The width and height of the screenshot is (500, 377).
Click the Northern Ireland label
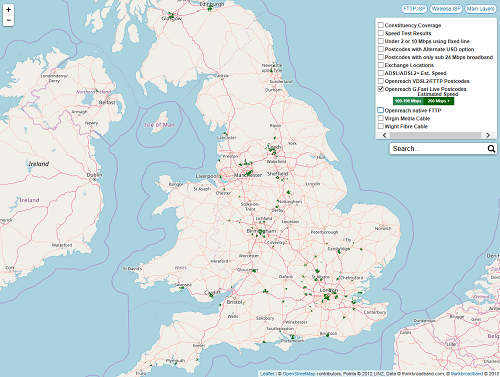click(94, 92)
